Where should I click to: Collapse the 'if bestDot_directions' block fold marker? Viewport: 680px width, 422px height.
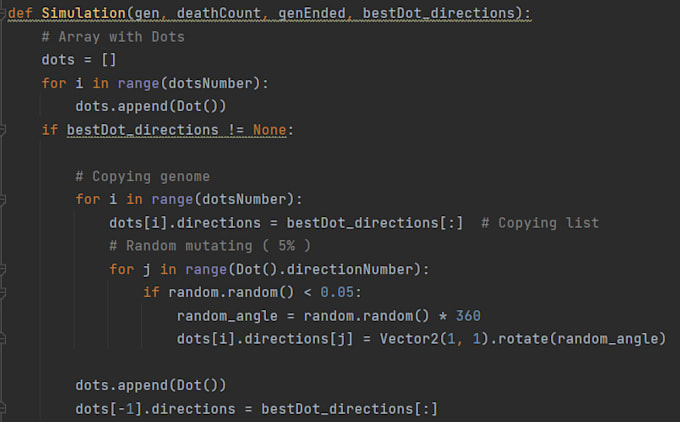tap(3, 130)
